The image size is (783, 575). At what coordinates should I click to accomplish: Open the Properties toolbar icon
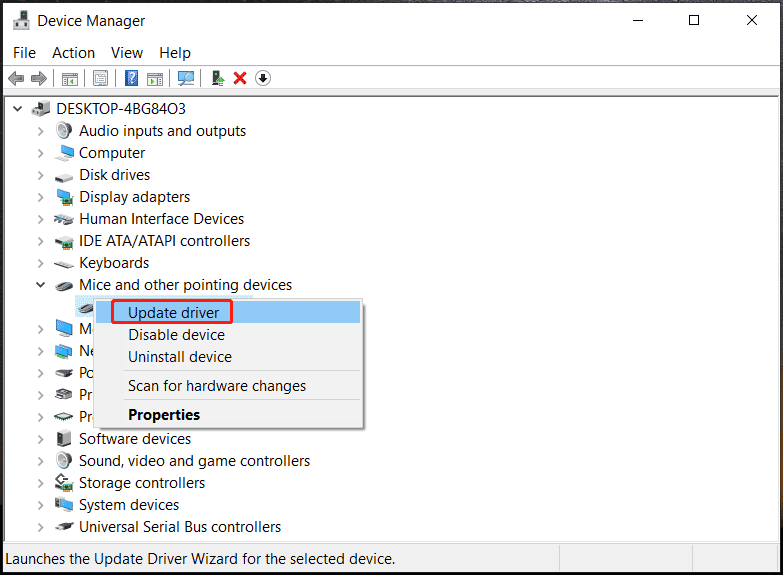(100, 78)
